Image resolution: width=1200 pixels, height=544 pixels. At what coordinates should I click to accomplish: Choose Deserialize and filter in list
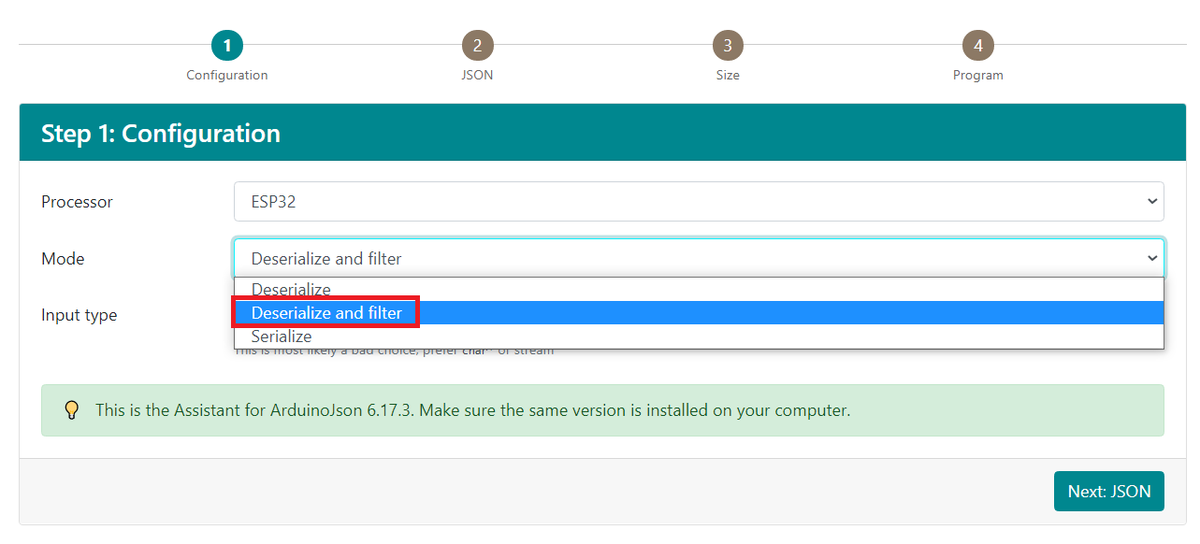699,313
